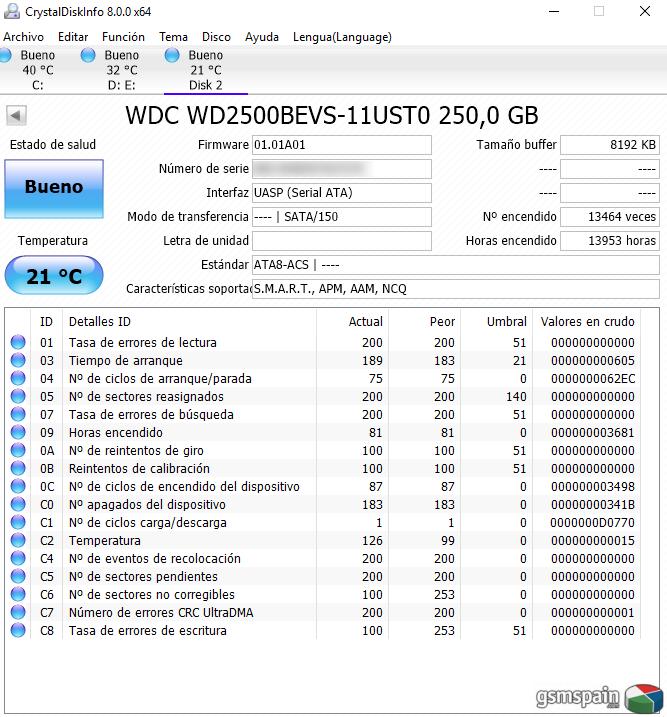Click the Valores en crudo column header
Screen dimensions: 667x717
(587, 321)
